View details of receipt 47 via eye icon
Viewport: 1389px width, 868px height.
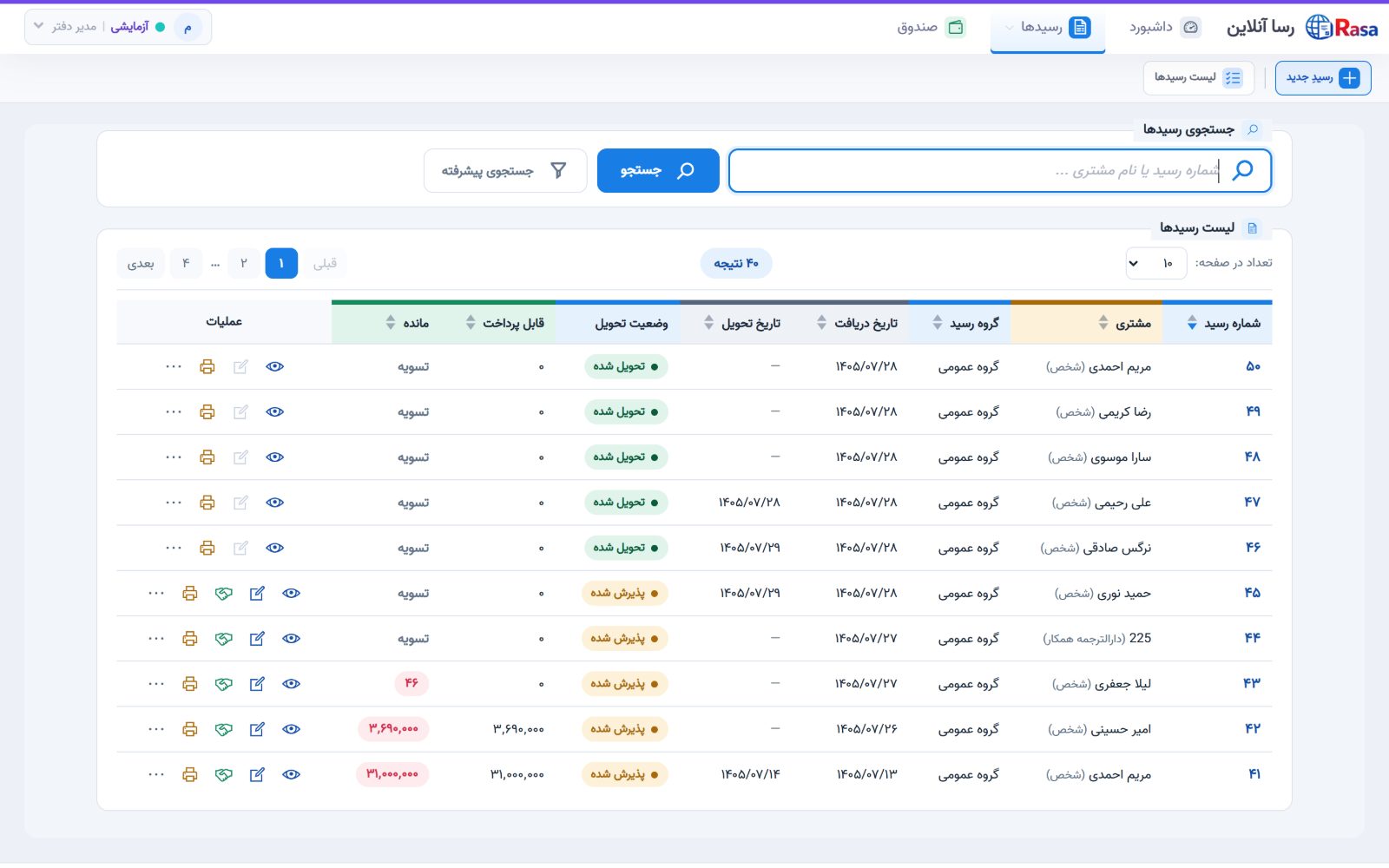coord(275,503)
